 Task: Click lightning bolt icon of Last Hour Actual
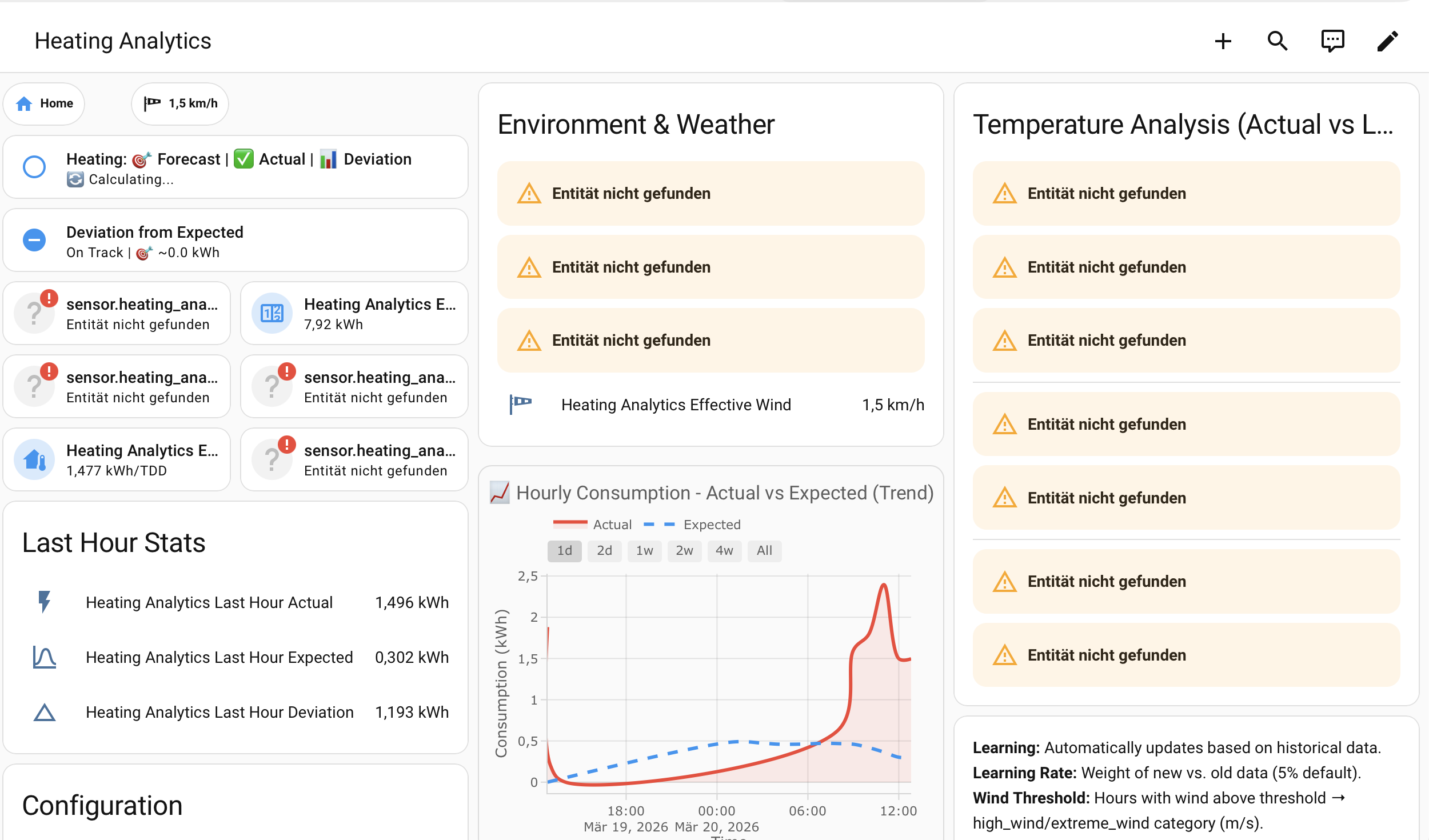click(44, 602)
